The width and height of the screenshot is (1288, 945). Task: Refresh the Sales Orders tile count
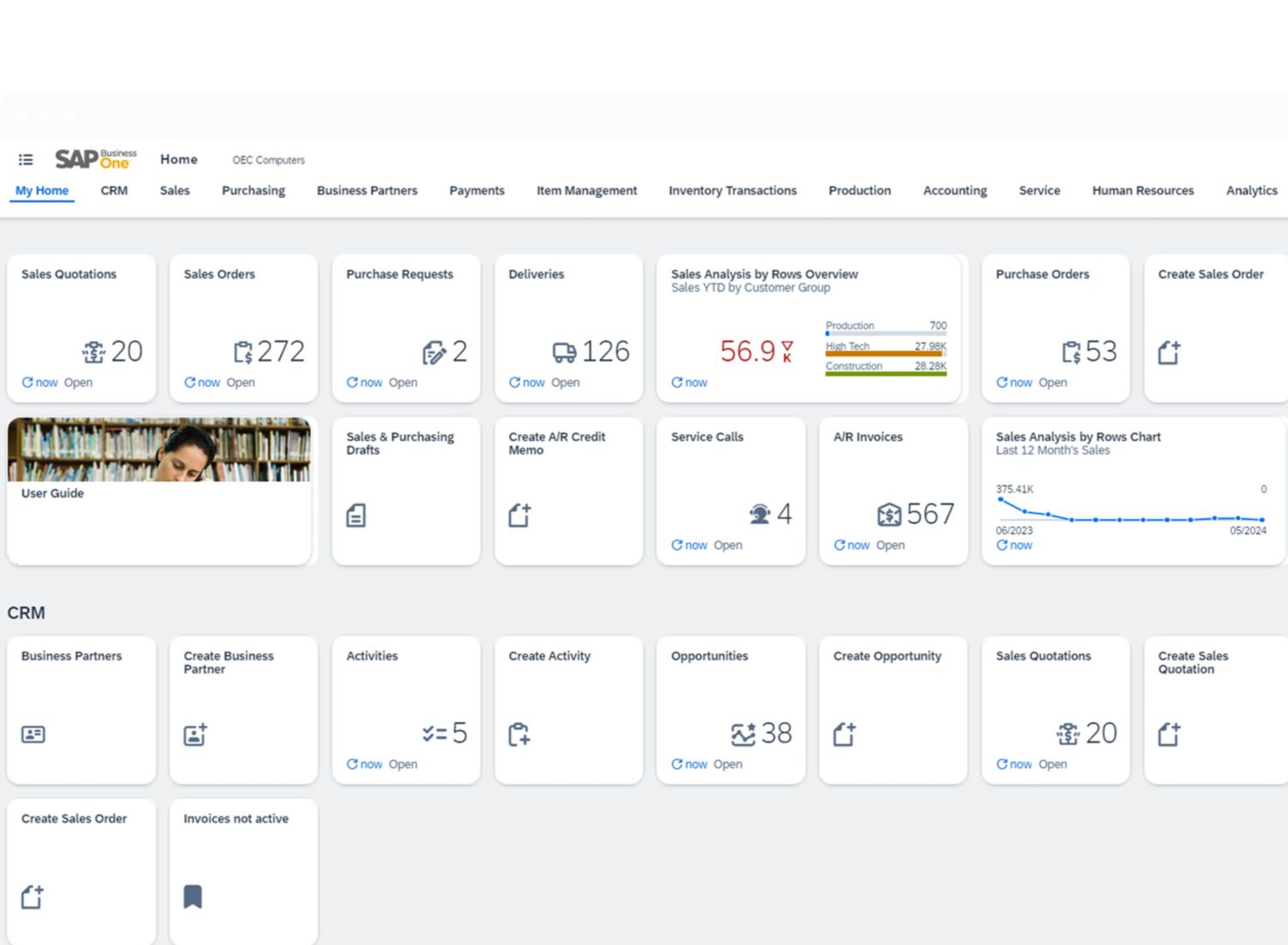coord(190,382)
